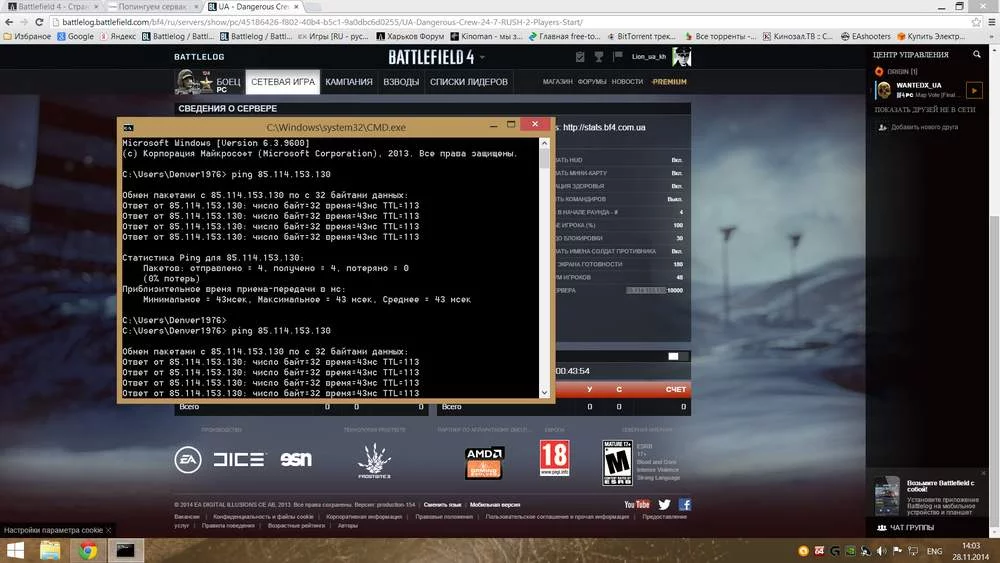Open the ВЗВОДЫ tab

coord(401,82)
